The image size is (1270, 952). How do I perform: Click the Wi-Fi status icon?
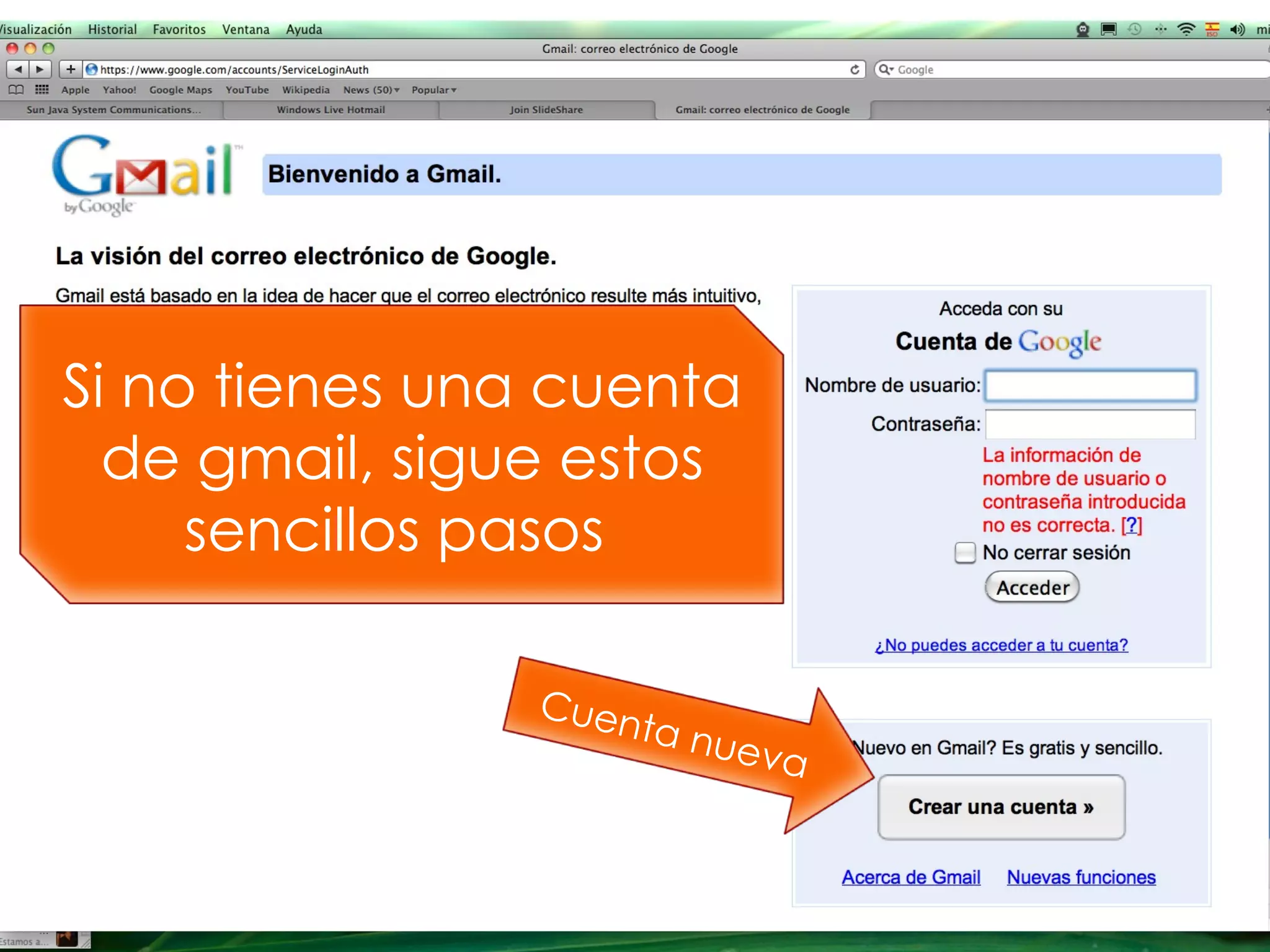coord(1186,29)
